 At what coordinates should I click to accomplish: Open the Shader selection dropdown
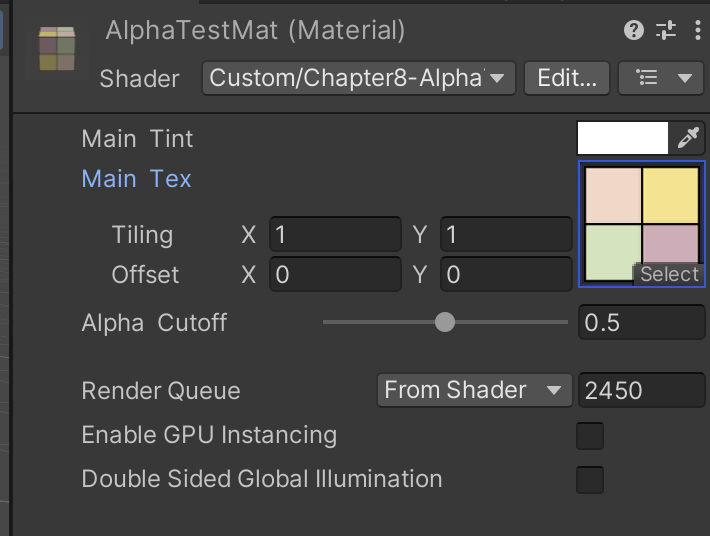coord(358,78)
